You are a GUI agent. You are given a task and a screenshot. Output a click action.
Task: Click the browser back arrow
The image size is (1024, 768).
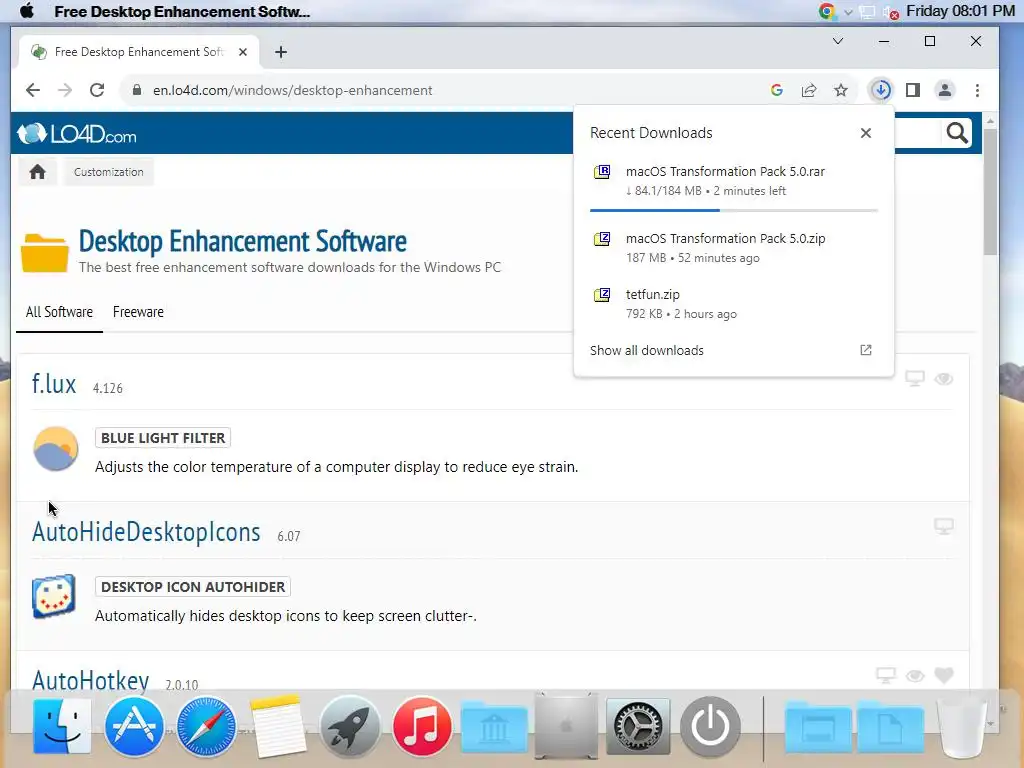[x=33, y=90]
